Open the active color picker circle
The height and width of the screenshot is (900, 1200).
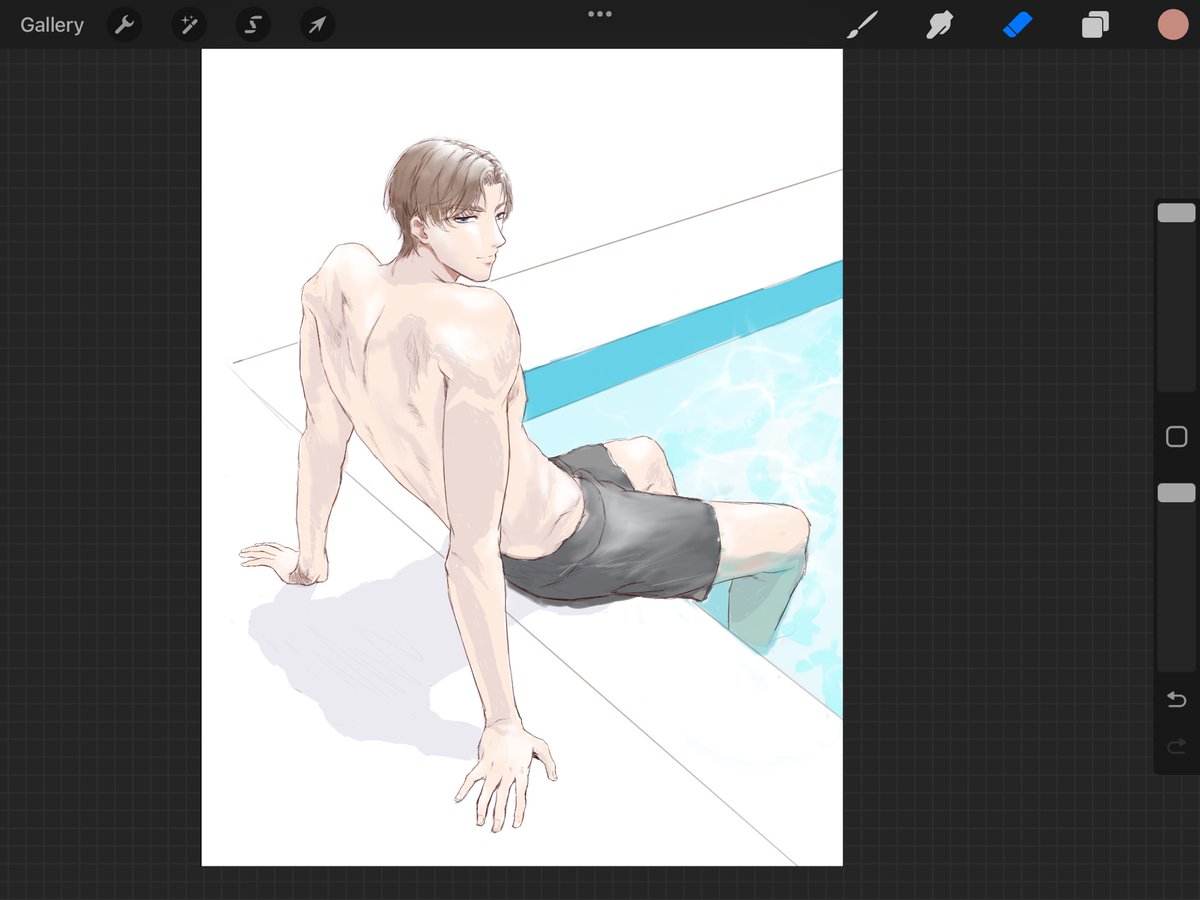pyautogui.click(x=1172, y=25)
